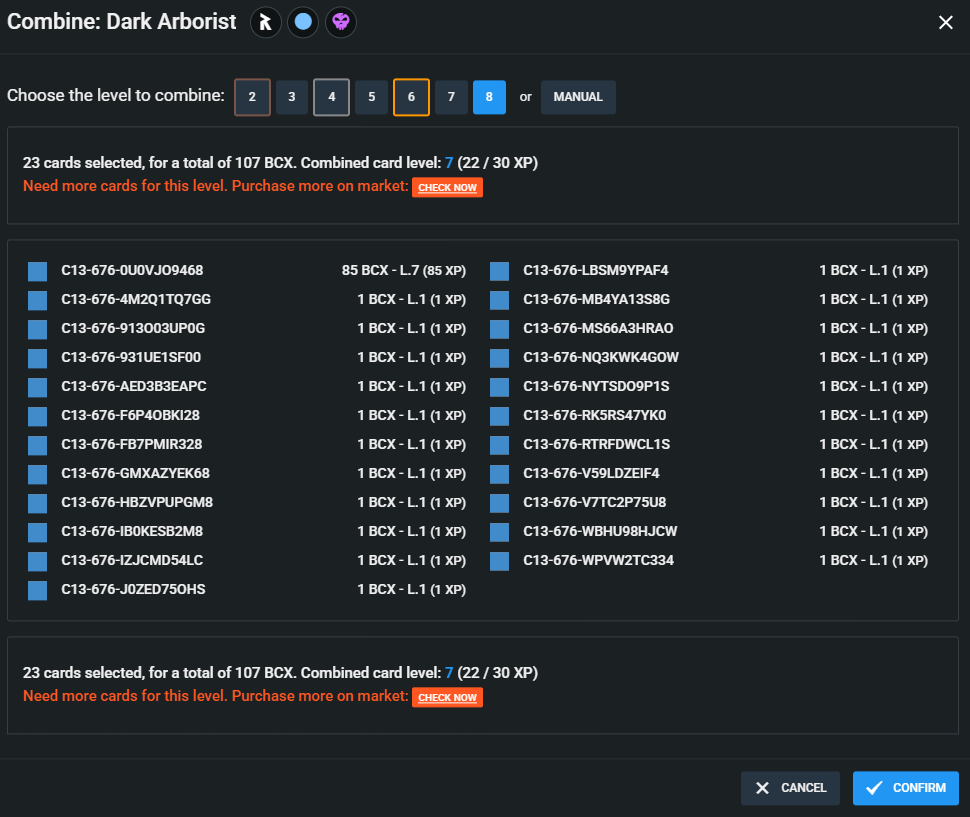This screenshot has width=970, height=817.
Task: Click the purple skull element icon
Action: coord(341,22)
